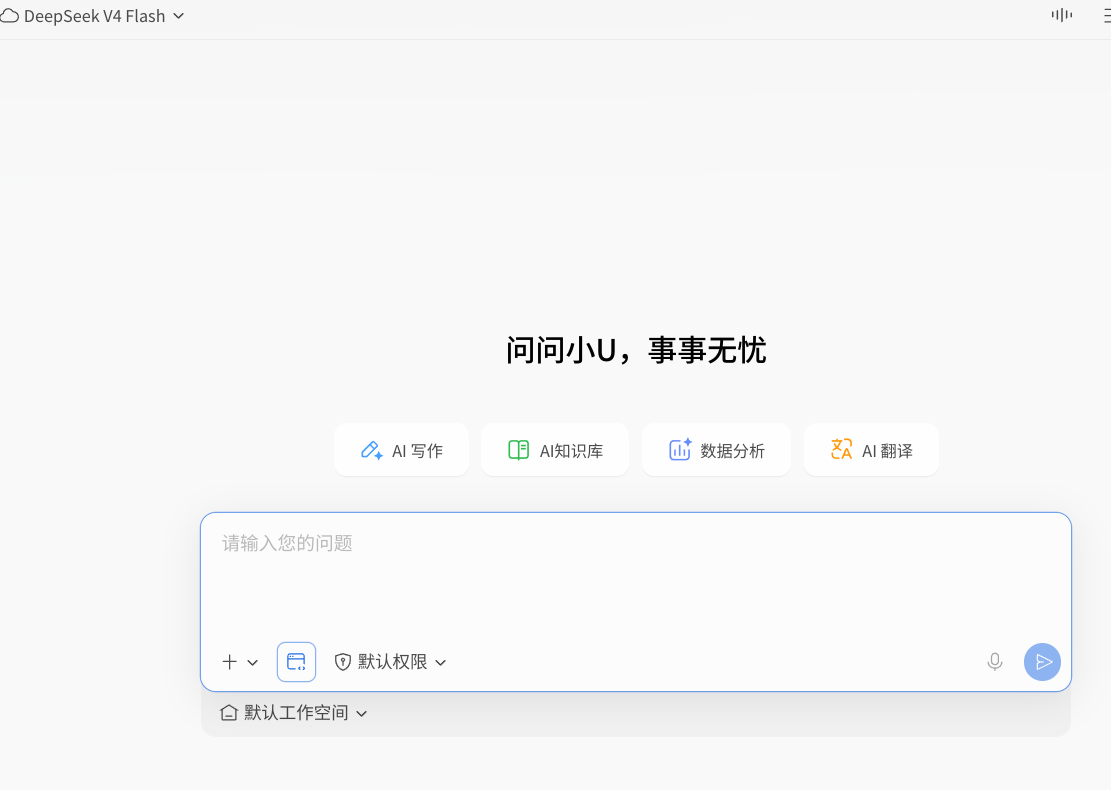This screenshot has height=790, width=1111.
Task: Toggle the browser window tool button
Action: [296, 662]
